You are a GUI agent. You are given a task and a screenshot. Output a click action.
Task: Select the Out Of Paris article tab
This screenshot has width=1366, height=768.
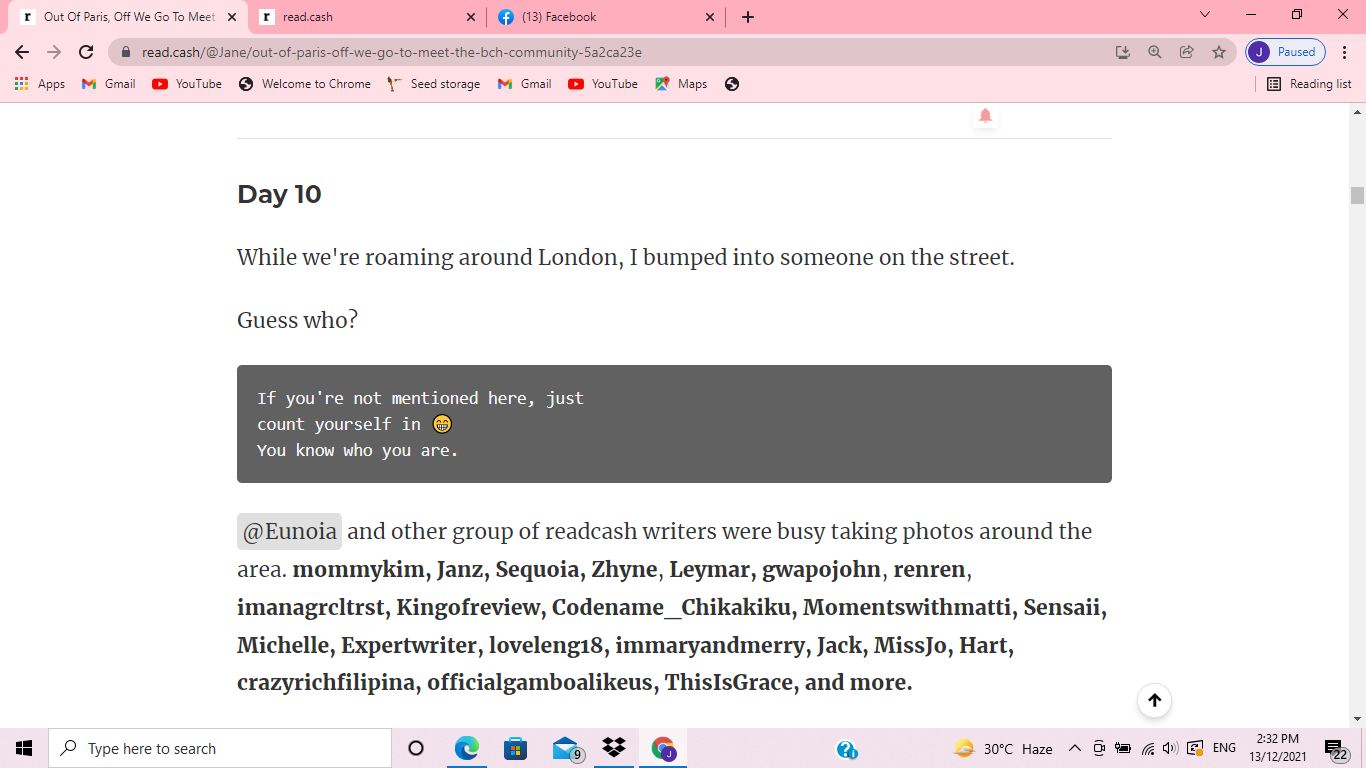[130, 17]
